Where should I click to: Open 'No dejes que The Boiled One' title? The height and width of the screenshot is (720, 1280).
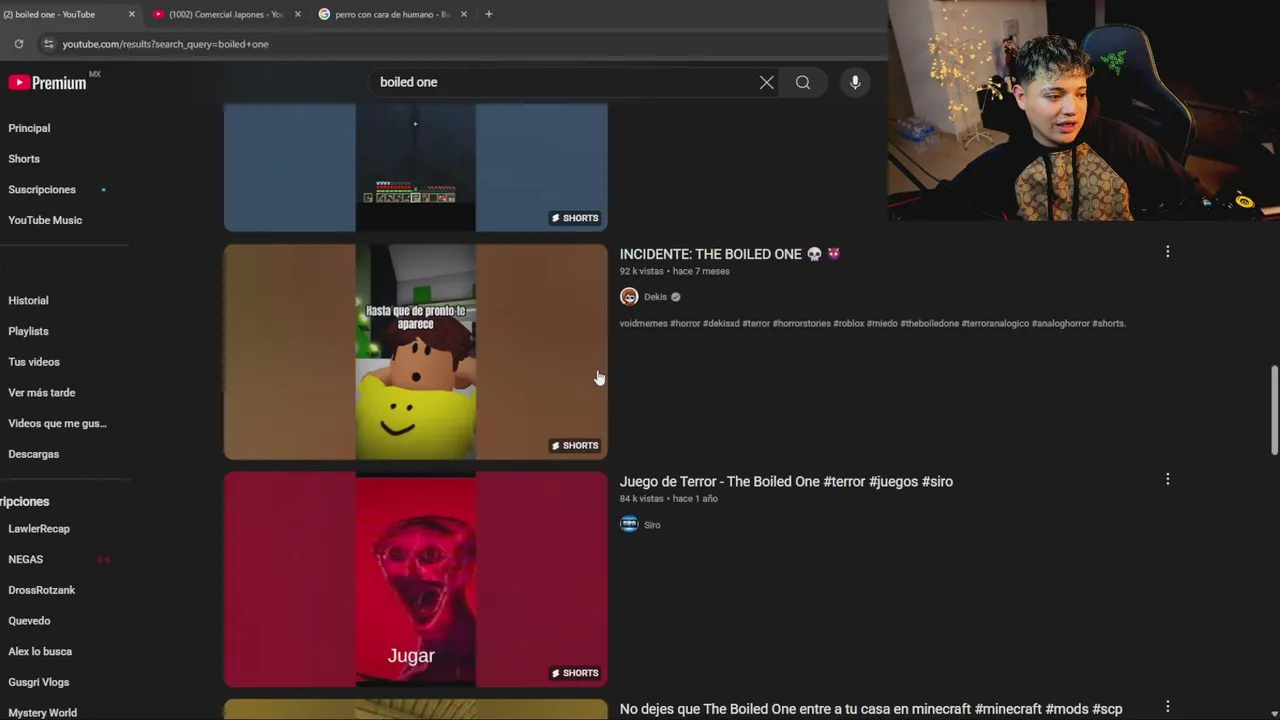(x=871, y=709)
